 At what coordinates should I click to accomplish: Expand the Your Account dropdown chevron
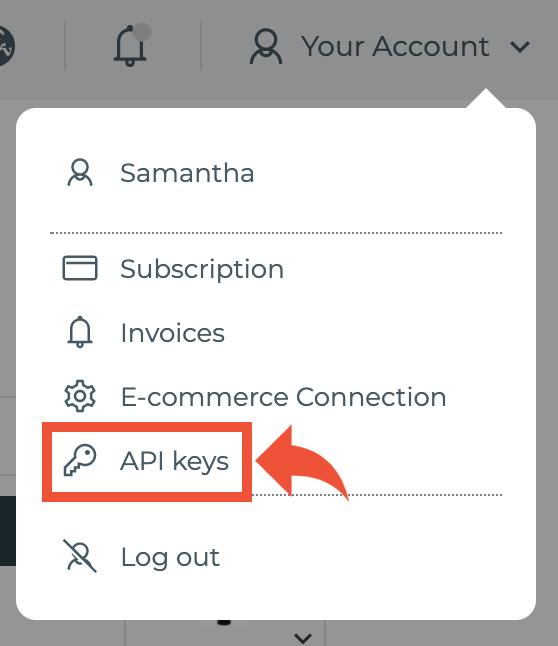(520, 47)
